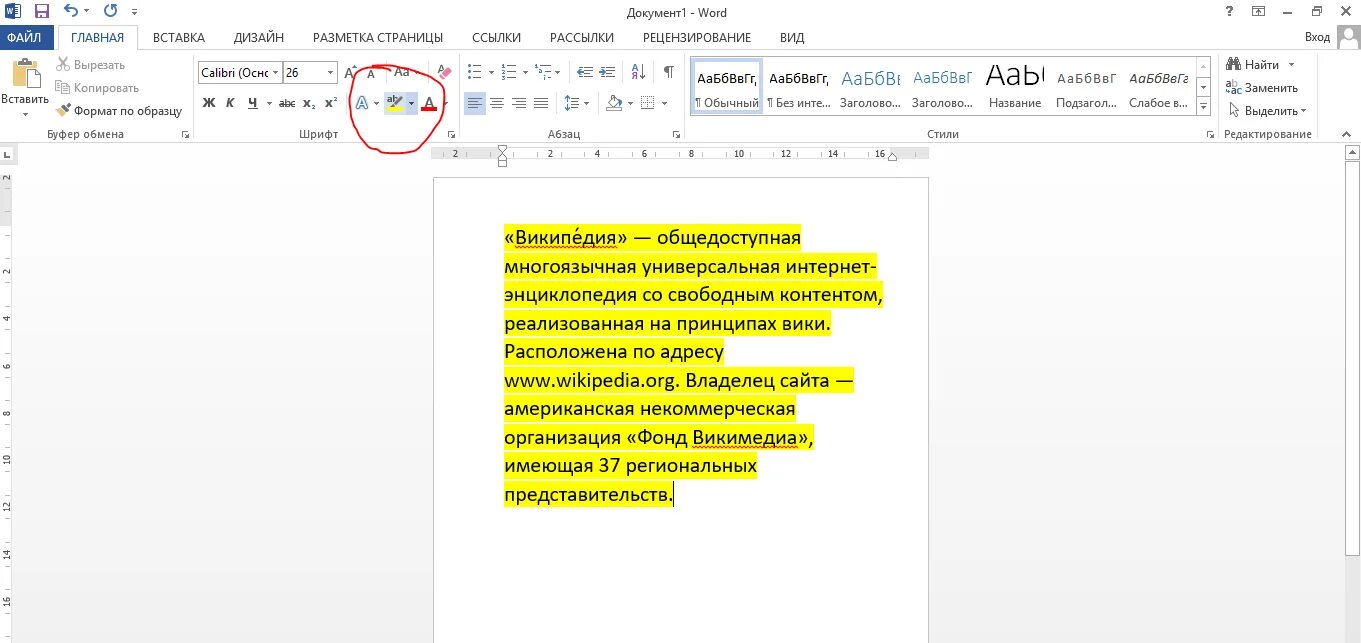1361x643 pixels.
Task: Align text right
Action: 519,103
